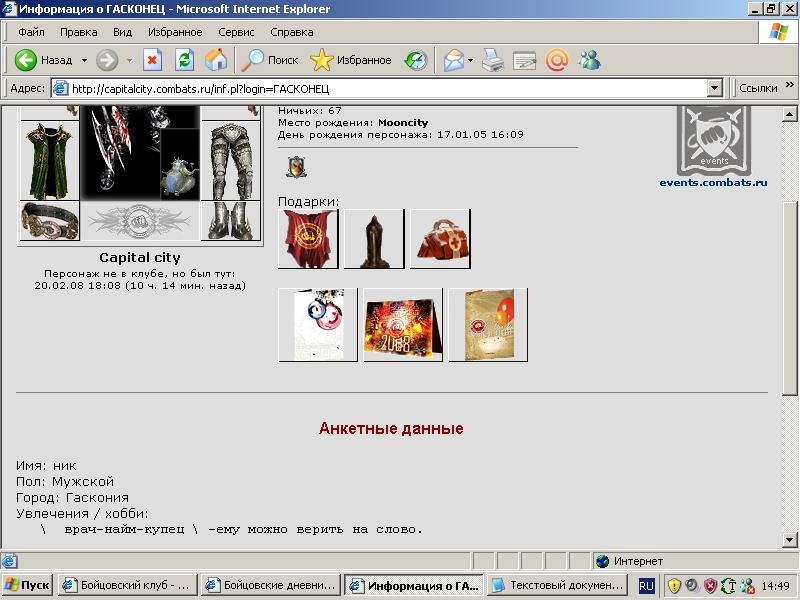Open the History clock icon
This screenshot has height=600, width=800.
pyautogui.click(x=416, y=60)
